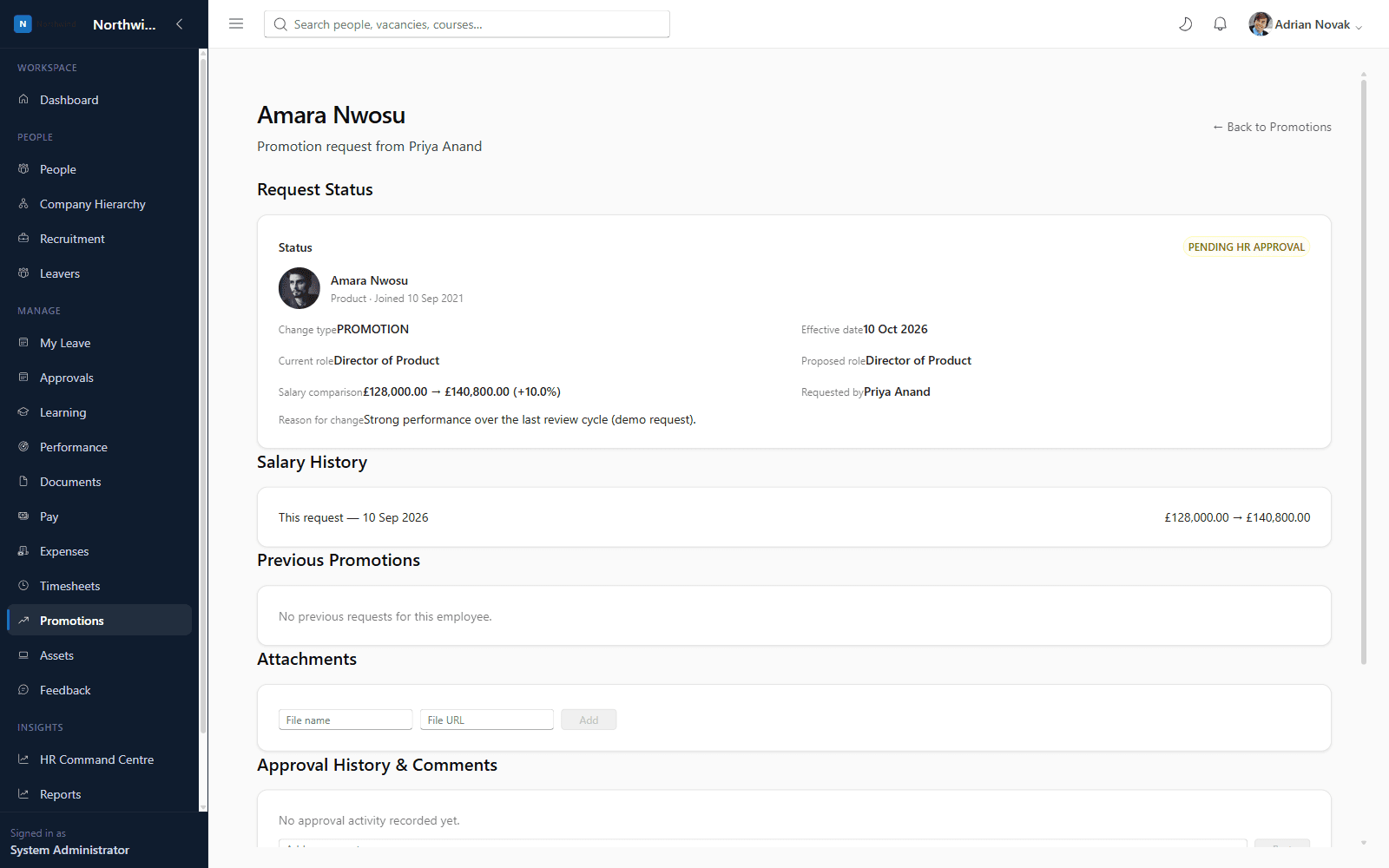Toggle dark mode moon icon

coord(1185,24)
